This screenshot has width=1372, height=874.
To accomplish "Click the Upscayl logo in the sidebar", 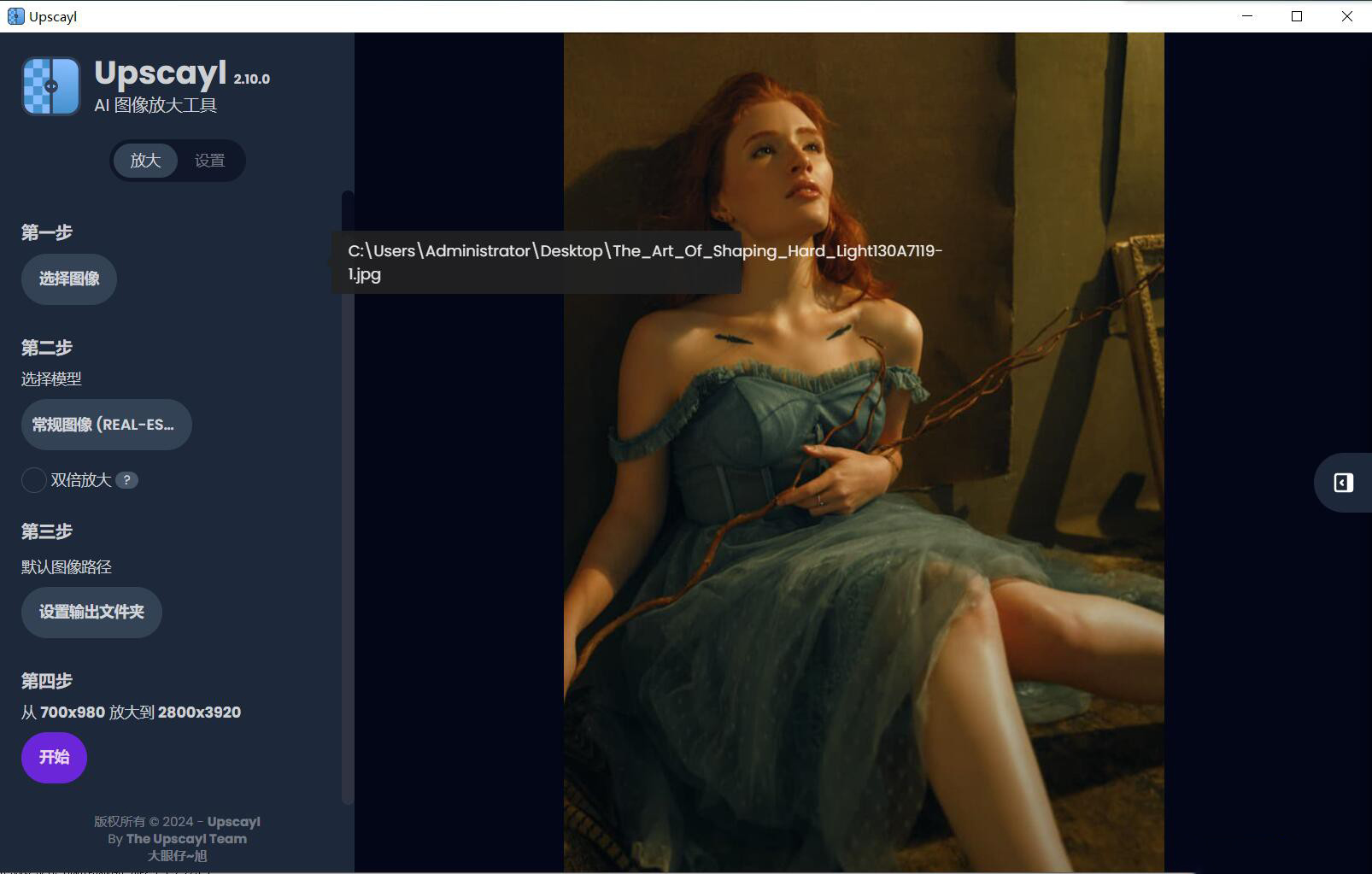I will coord(51,86).
